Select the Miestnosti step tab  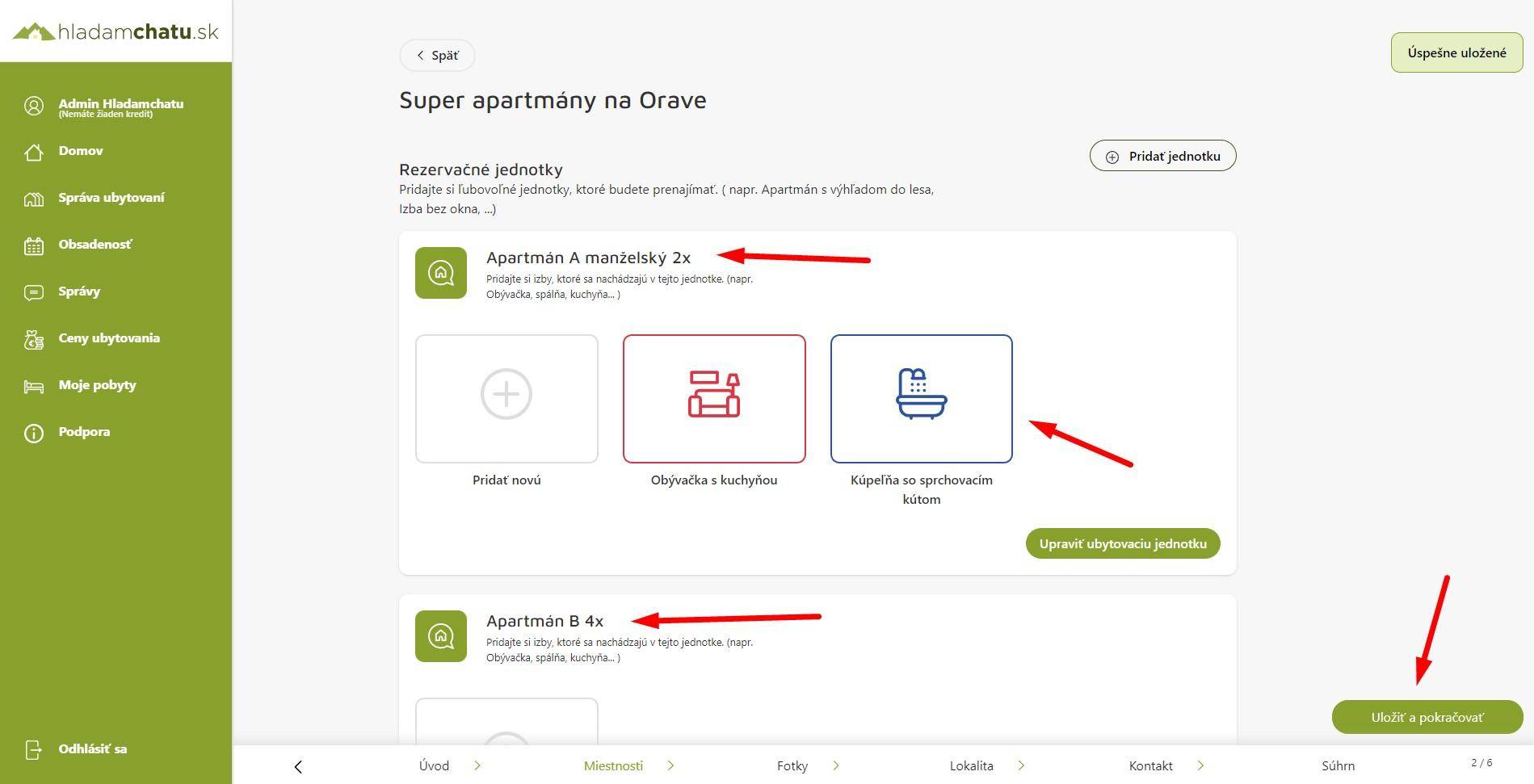(613, 766)
